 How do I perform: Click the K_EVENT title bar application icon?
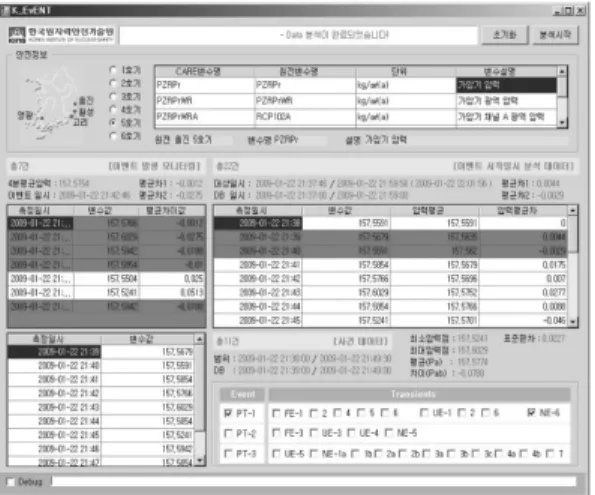pyautogui.click(x=5, y=10)
